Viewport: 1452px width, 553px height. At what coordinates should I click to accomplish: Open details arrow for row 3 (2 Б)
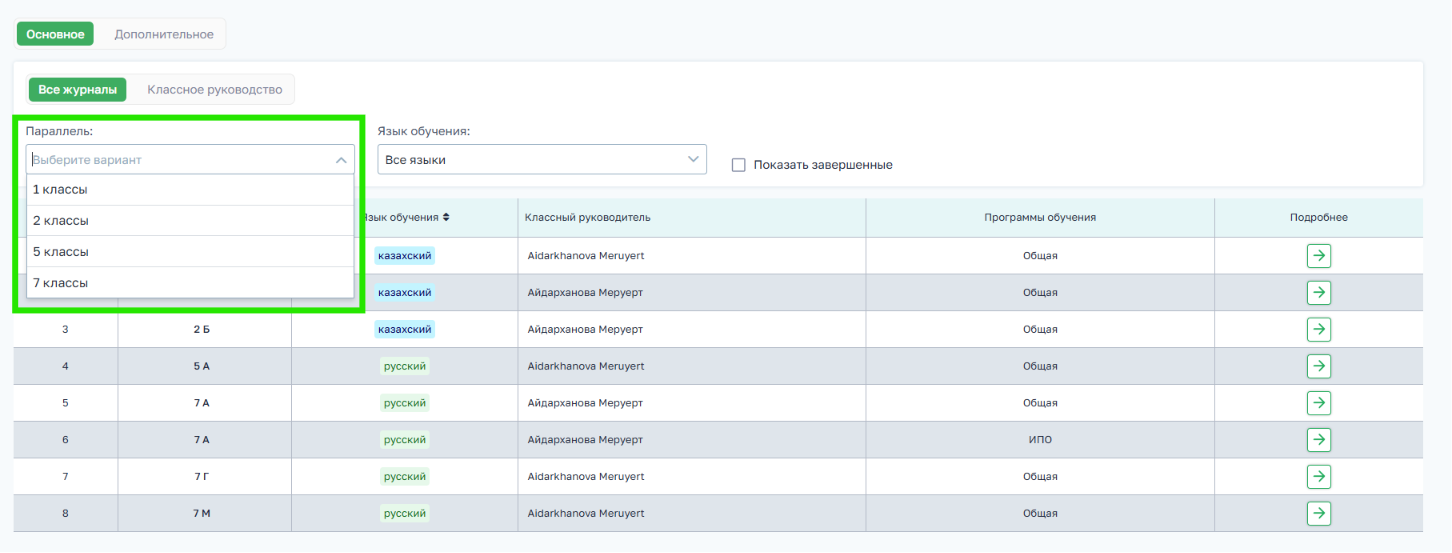coord(1318,329)
